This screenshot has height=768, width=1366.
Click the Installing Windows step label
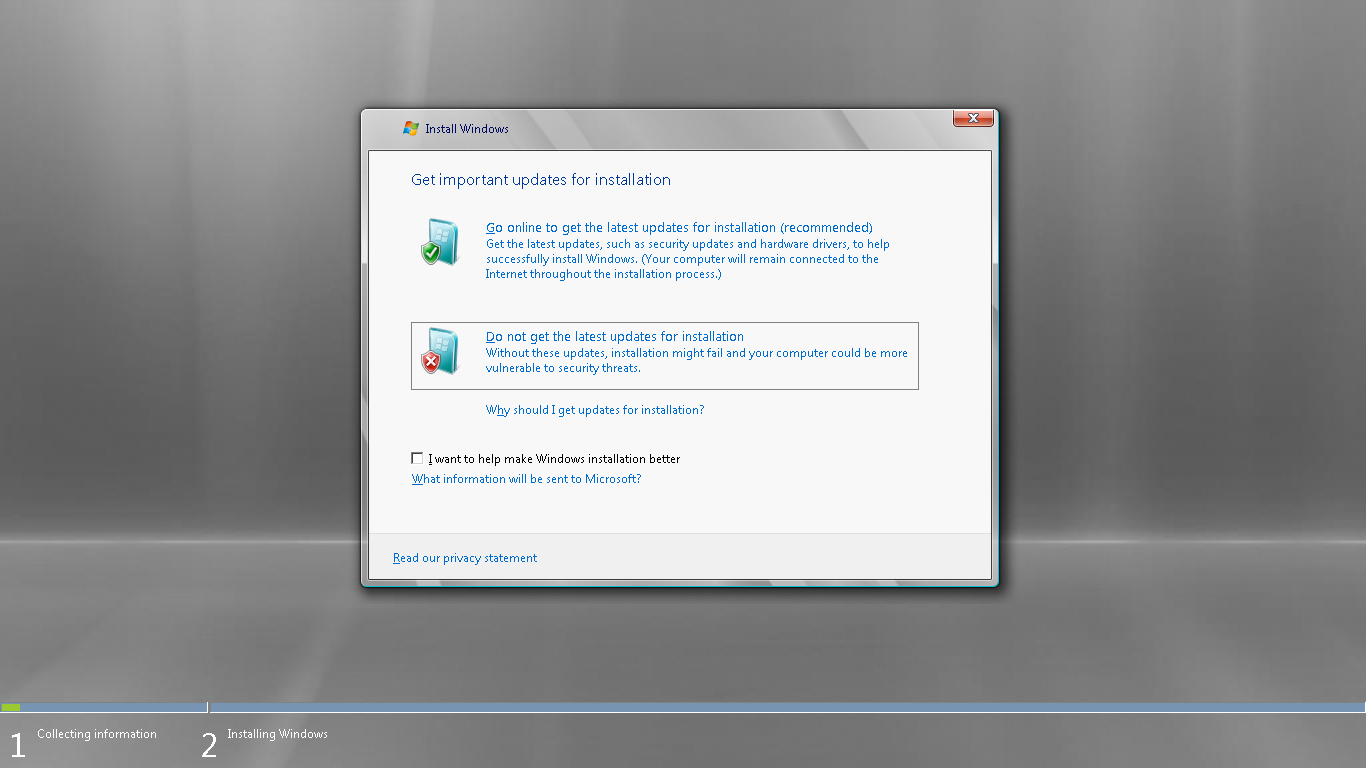tap(277, 734)
